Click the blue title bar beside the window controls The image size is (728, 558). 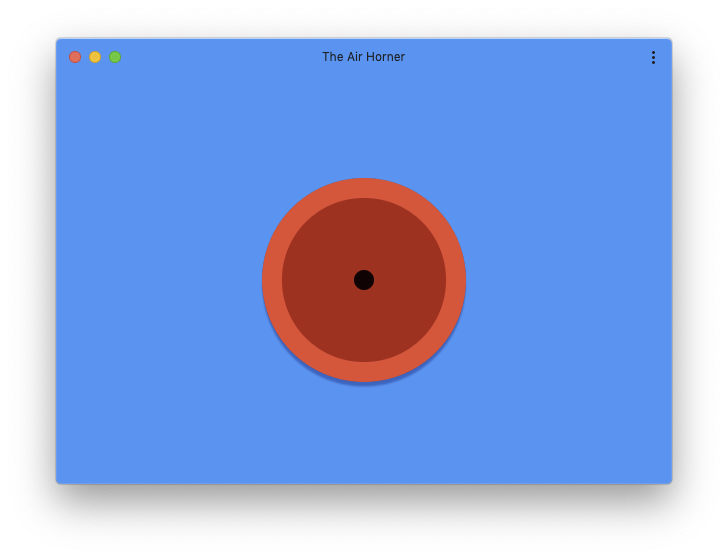tap(209, 57)
